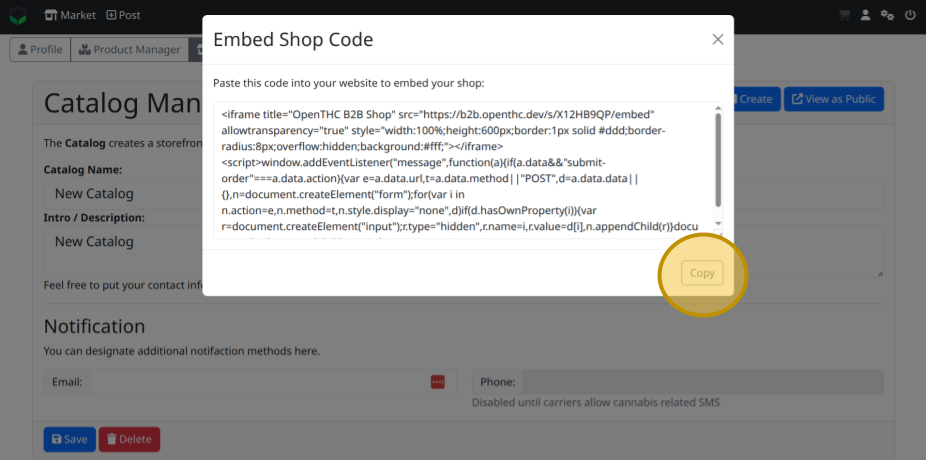The height and width of the screenshot is (460, 926).
Task: Delete the catalog
Action: tap(129, 439)
